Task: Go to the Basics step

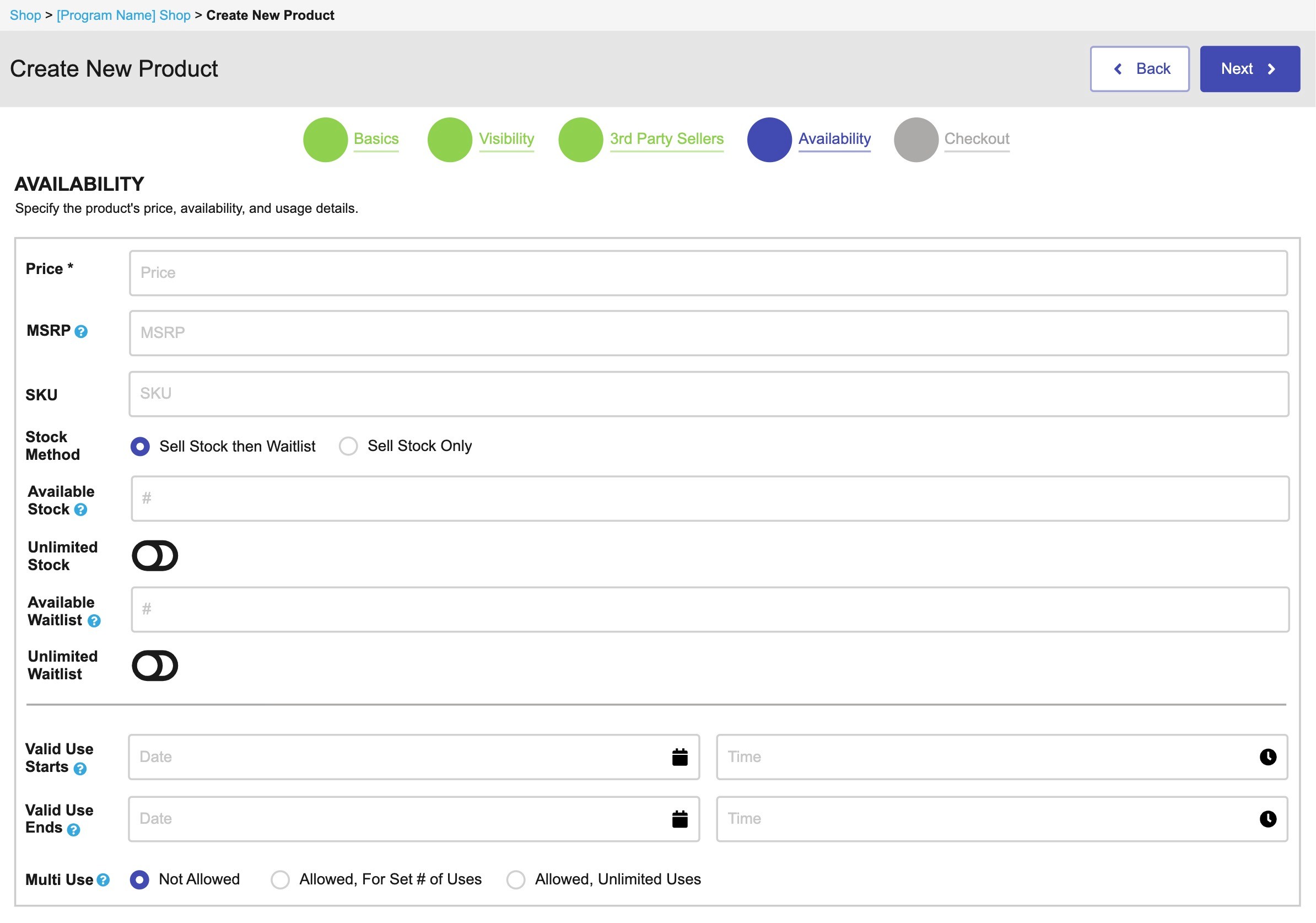Action: pos(375,139)
